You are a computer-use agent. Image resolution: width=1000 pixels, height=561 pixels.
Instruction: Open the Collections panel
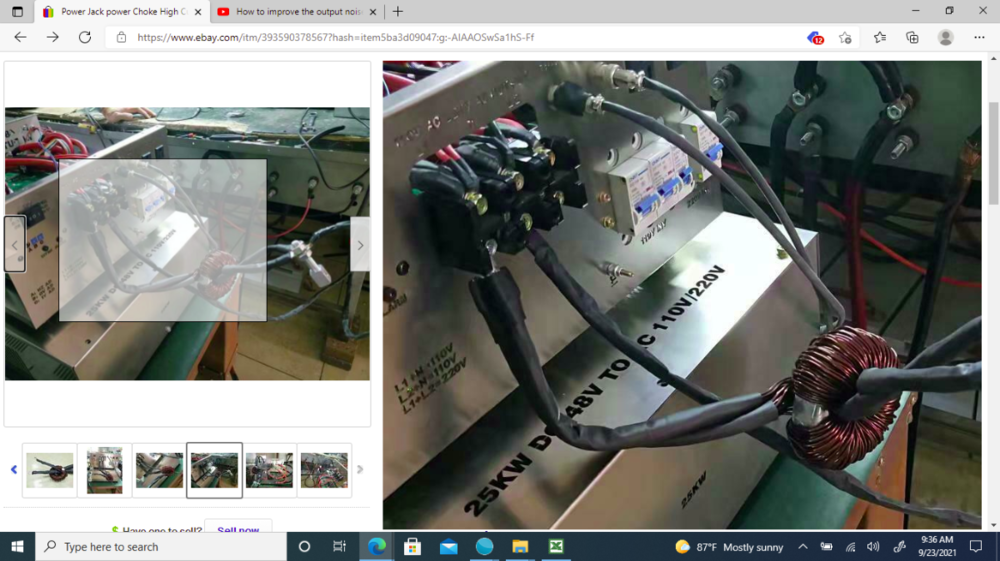click(912, 38)
